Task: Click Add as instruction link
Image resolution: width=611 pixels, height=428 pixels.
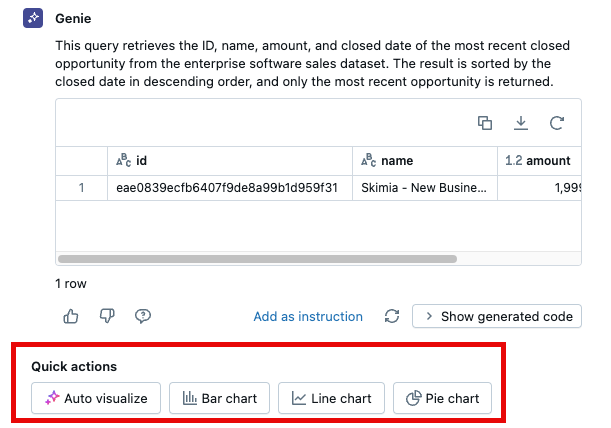Action: click(308, 316)
